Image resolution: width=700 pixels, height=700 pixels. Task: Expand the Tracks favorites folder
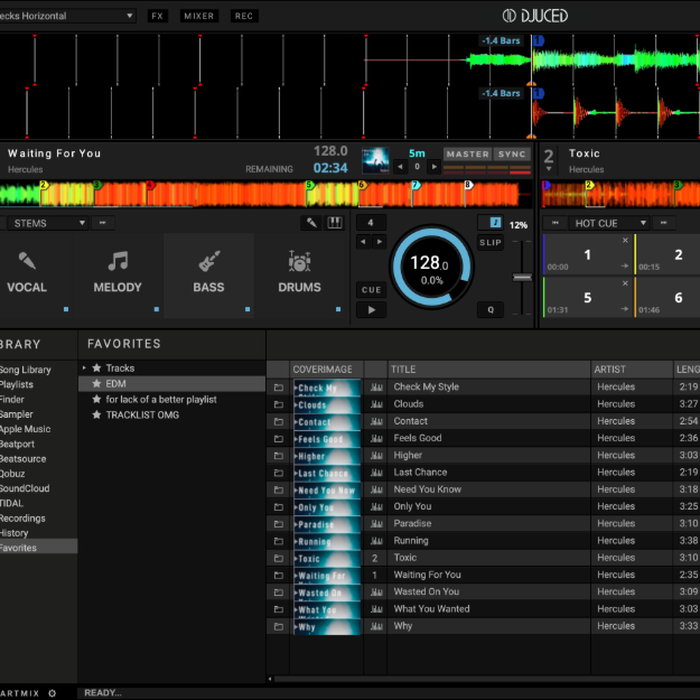coord(84,368)
